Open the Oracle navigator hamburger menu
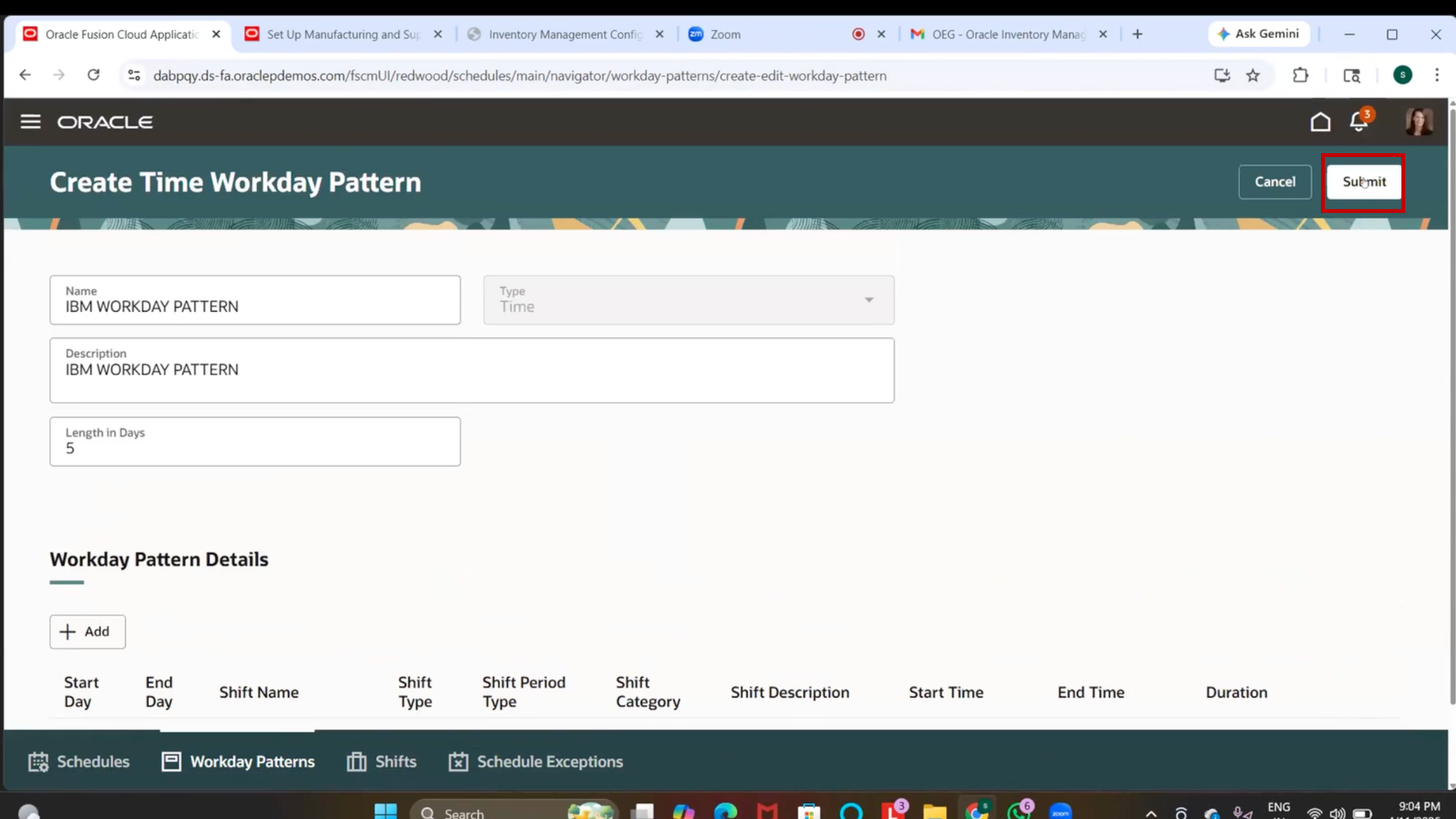The width and height of the screenshot is (1456, 819). [x=30, y=122]
